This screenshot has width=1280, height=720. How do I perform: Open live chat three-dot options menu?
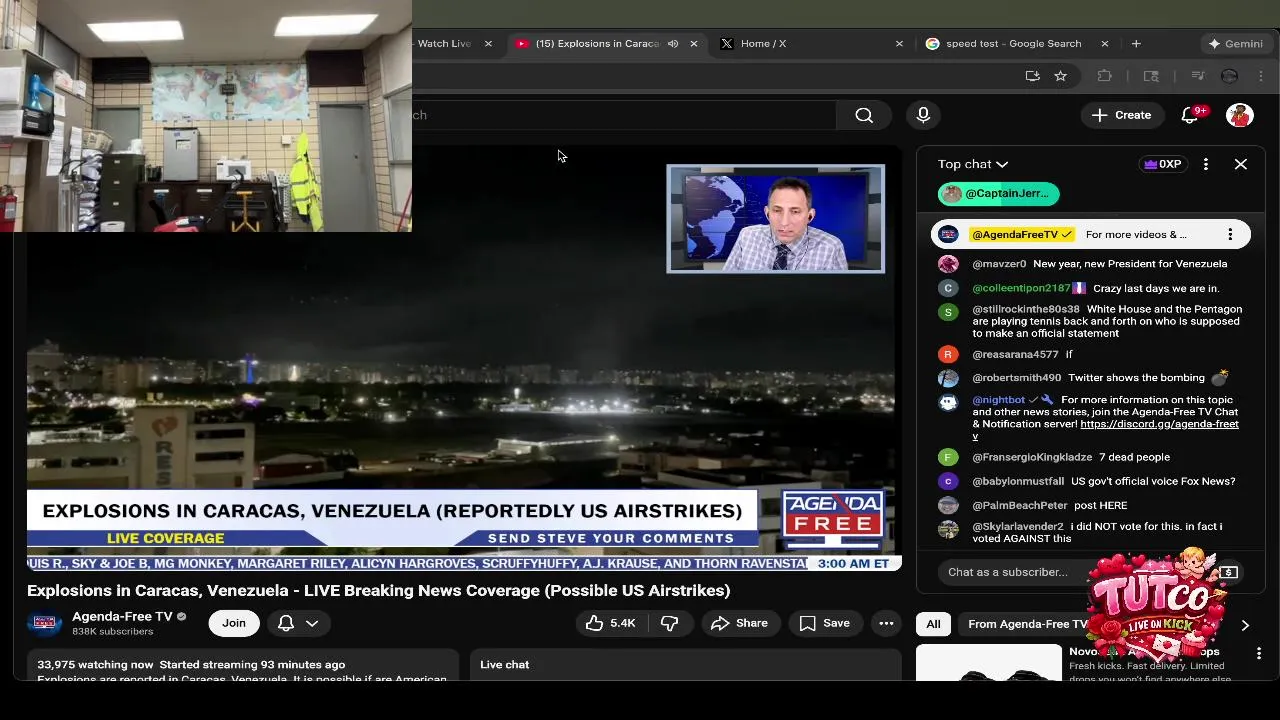1206,164
